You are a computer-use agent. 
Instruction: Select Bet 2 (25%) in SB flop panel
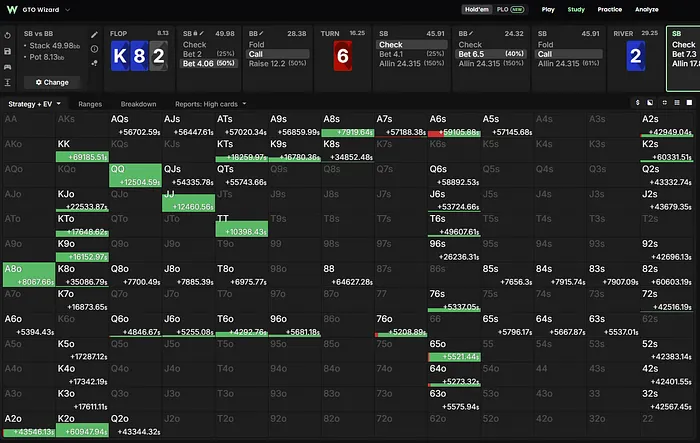pos(208,54)
